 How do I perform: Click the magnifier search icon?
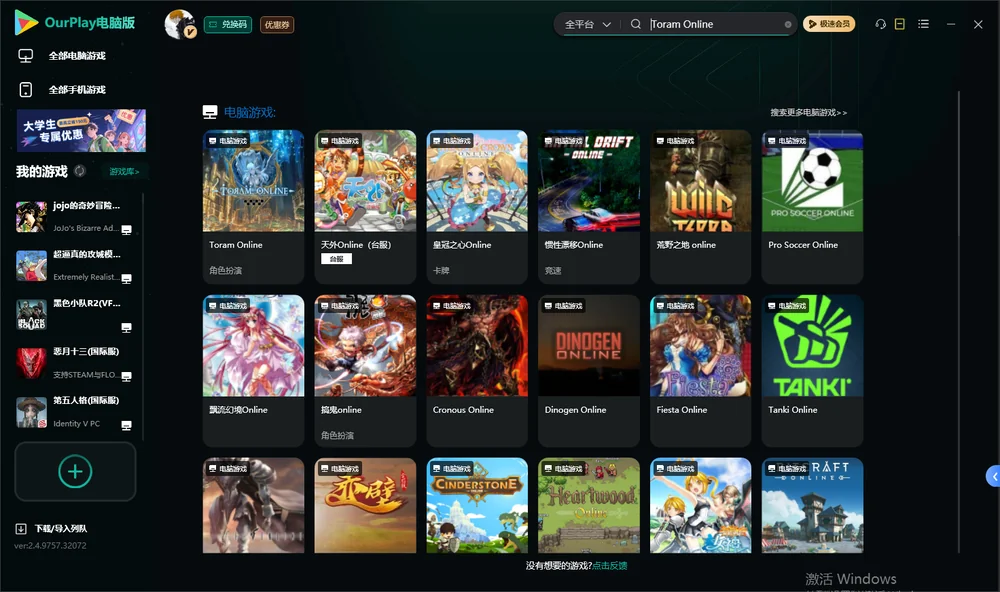[x=636, y=24]
